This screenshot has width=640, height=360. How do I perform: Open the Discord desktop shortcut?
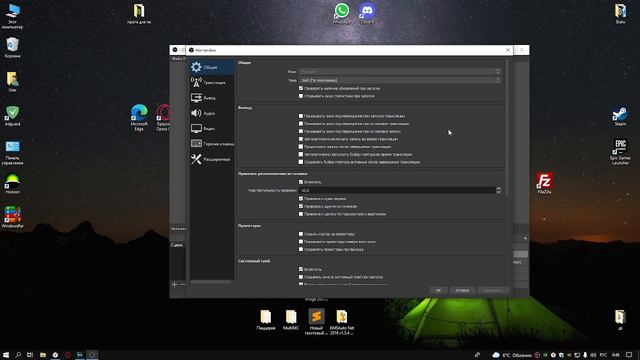click(367, 13)
